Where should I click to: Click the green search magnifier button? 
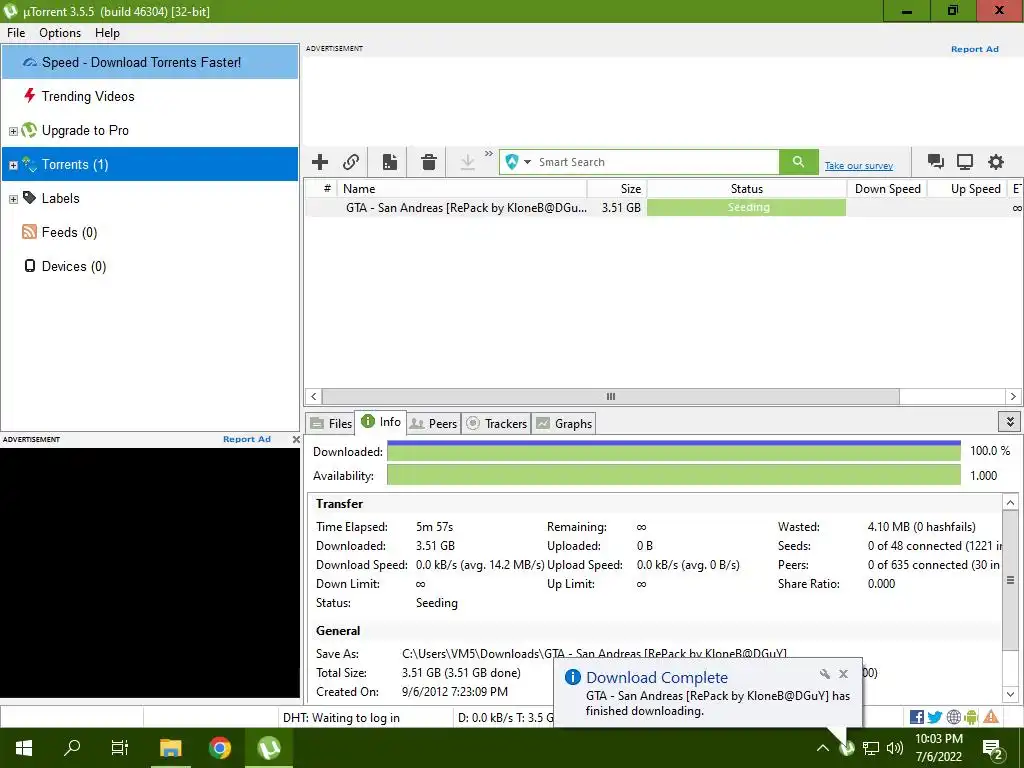pos(798,162)
